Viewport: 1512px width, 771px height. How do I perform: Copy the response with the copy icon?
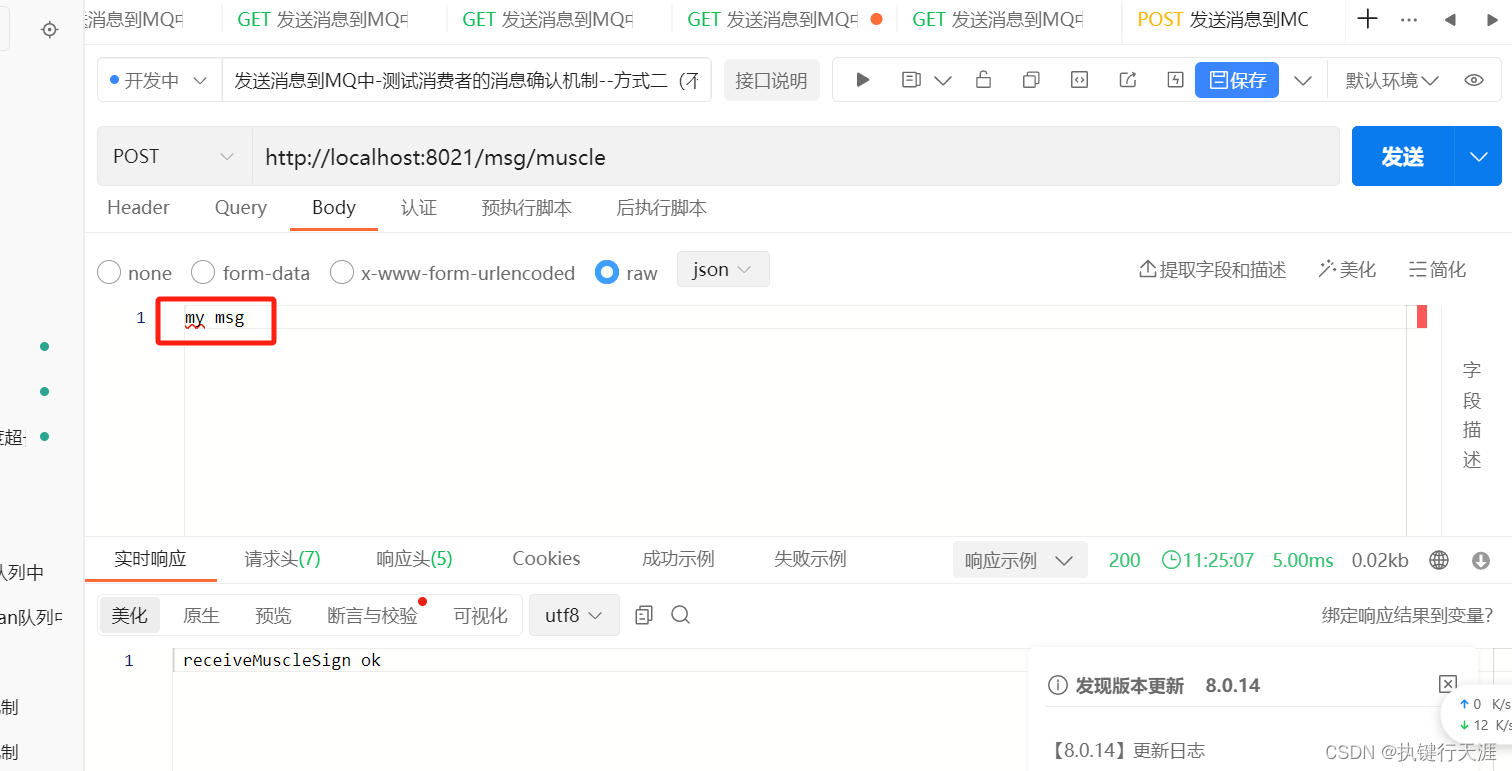coord(644,615)
